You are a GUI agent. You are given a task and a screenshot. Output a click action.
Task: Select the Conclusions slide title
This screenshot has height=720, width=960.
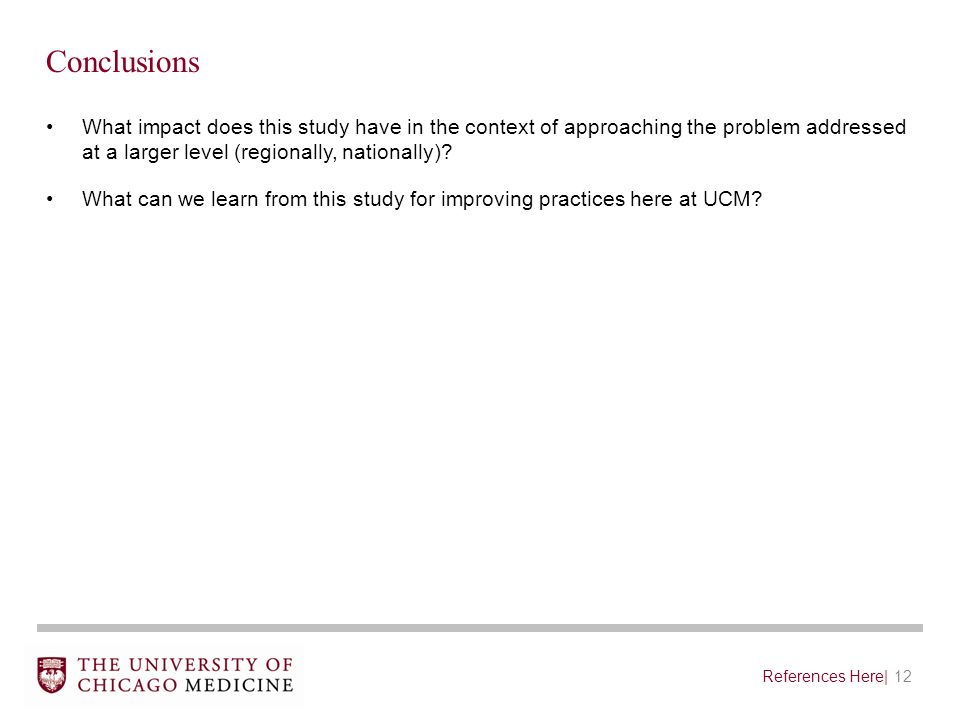pos(122,62)
